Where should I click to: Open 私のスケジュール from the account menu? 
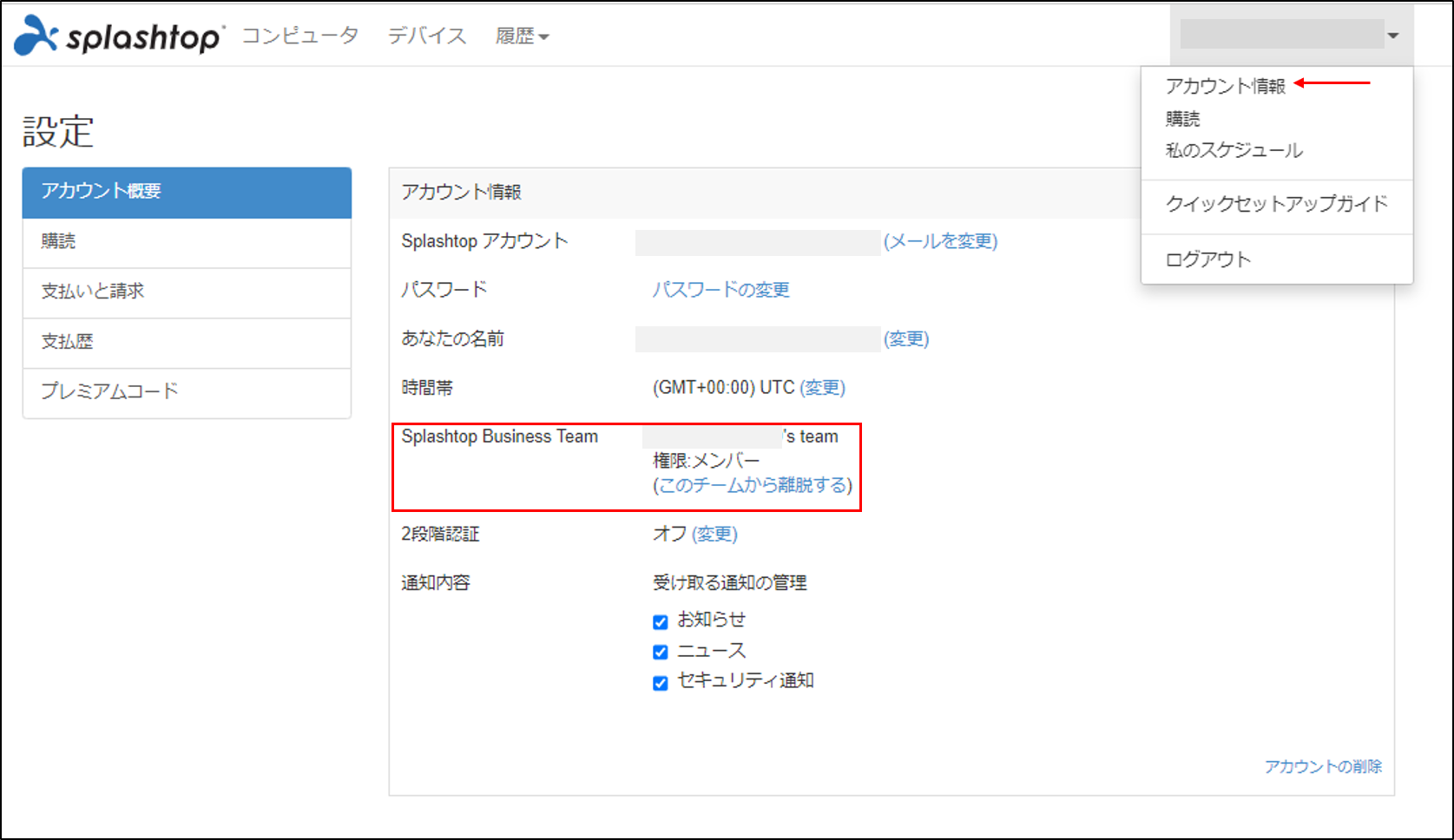click(x=1234, y=150)
